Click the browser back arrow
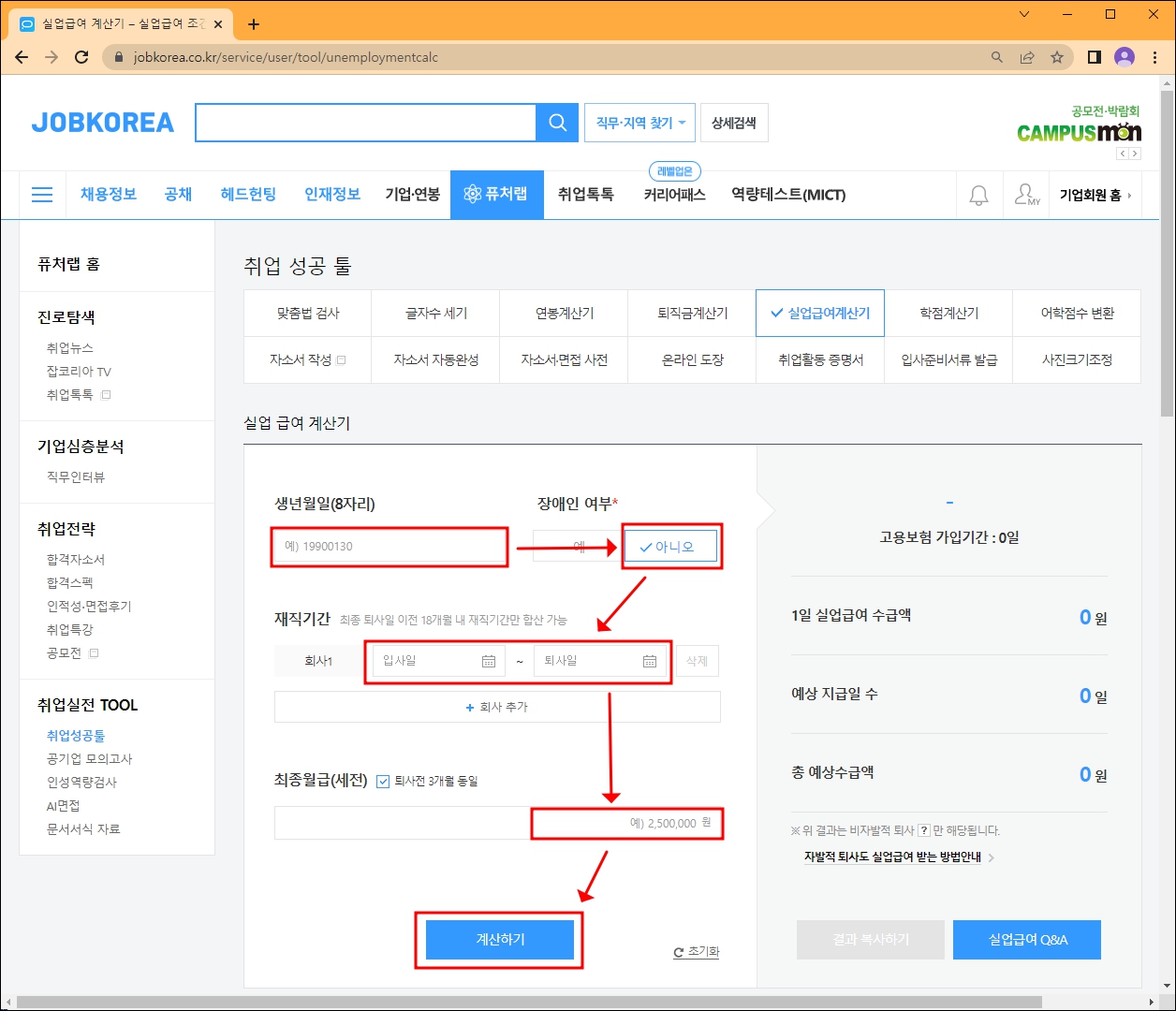Screen dimensions: 1176x1011 pyautogui.click(x=22, y=57)
